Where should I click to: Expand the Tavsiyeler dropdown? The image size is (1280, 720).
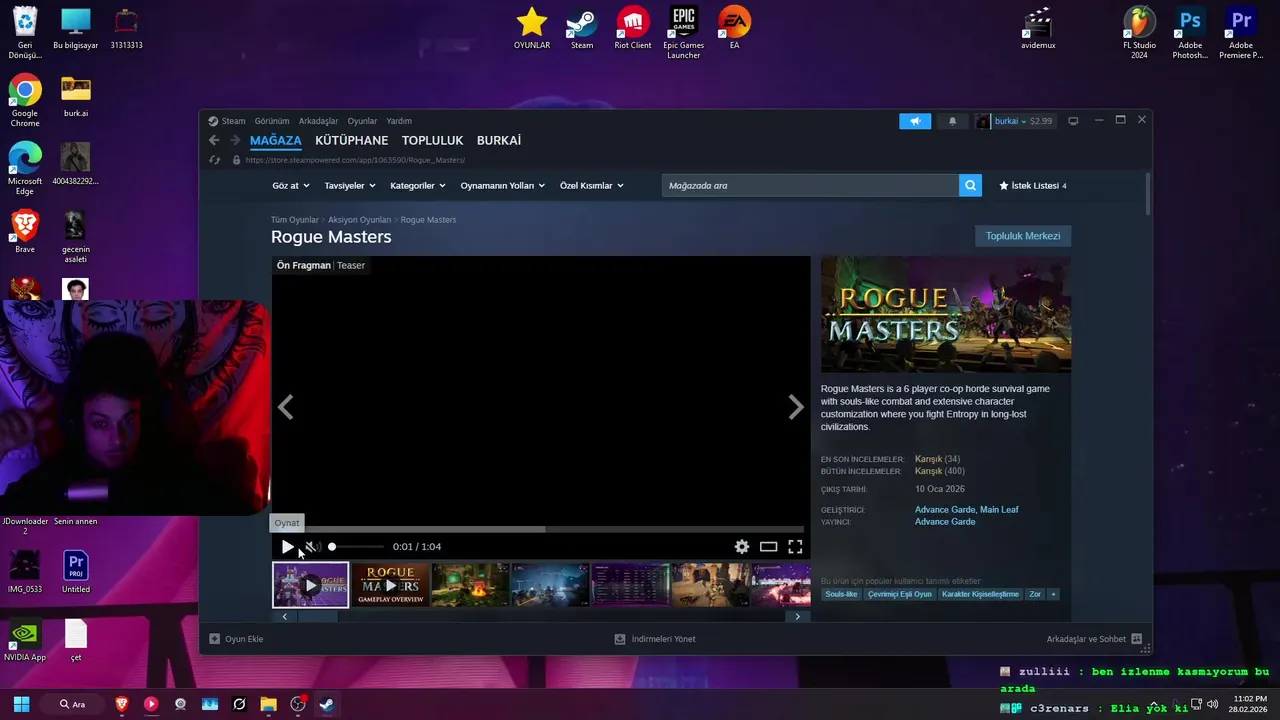350,186
